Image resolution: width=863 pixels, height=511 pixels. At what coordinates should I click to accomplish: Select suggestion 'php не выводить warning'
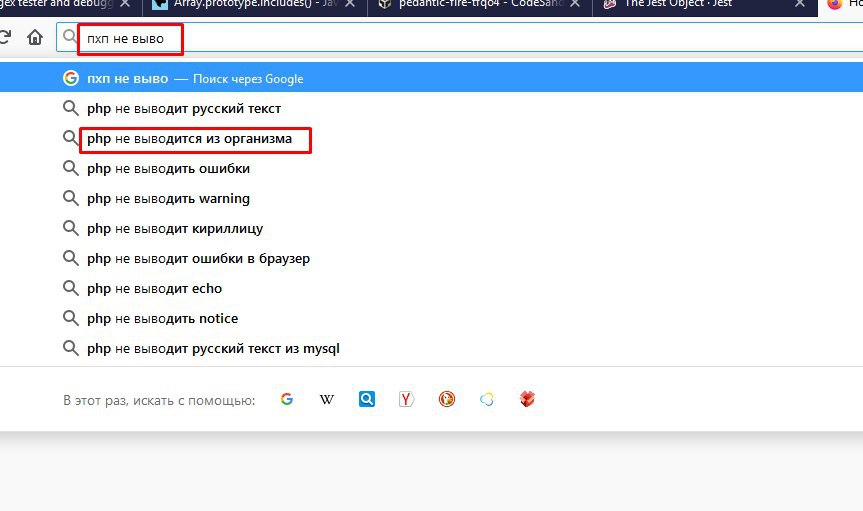[432, 198]
